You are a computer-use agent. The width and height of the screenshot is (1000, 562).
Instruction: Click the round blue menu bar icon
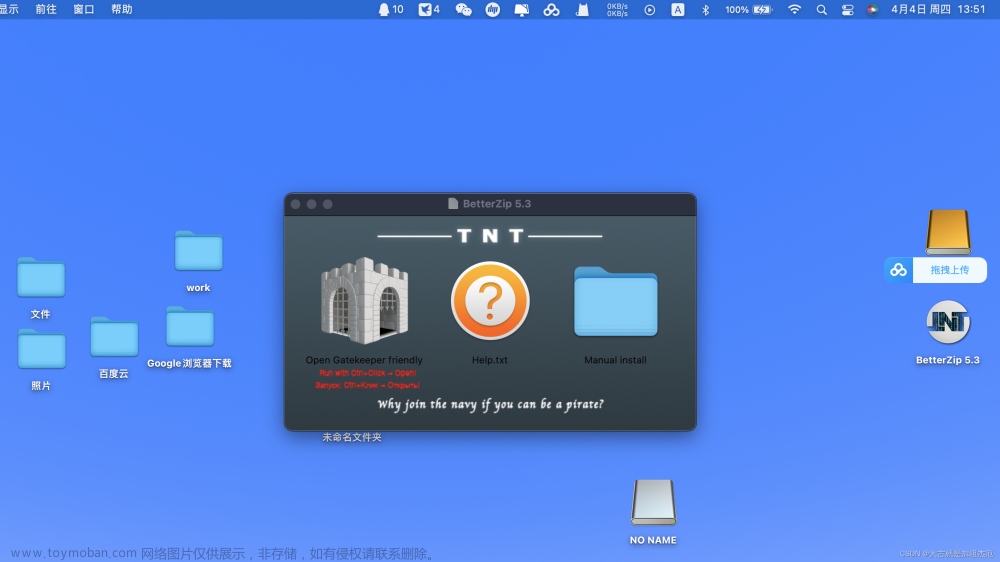493,10
